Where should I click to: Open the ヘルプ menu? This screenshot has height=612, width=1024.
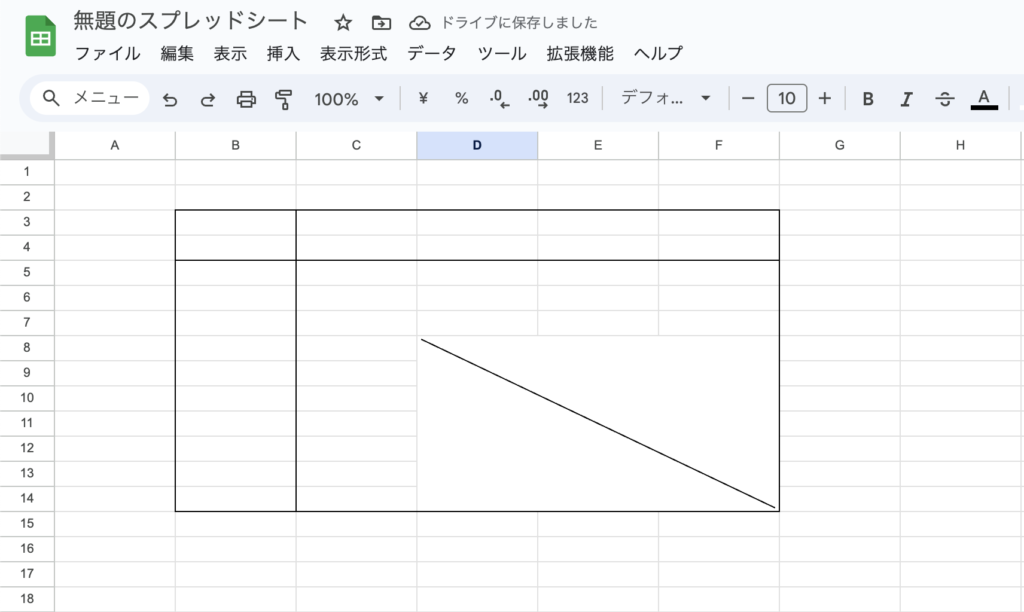658,54
